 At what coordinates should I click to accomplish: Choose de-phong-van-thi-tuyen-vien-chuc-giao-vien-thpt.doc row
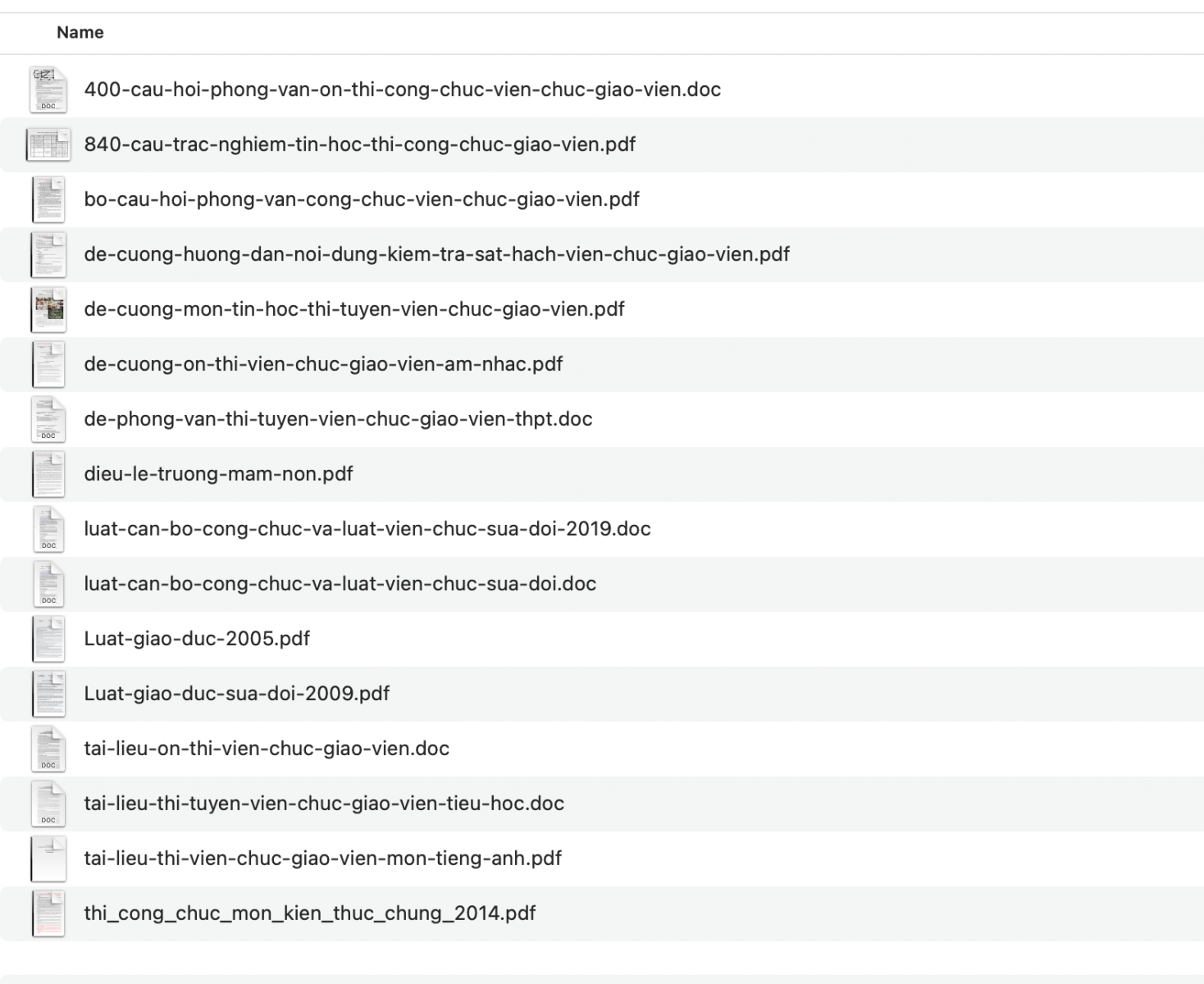click(x=602, y=419)
